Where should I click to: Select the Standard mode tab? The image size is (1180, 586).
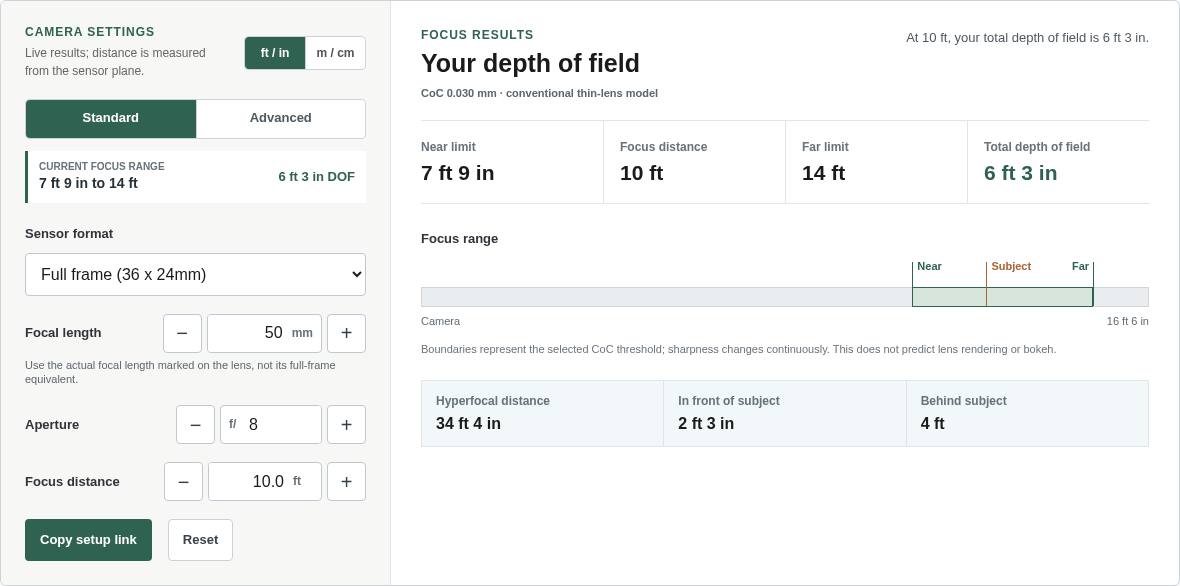click(111, 118)
